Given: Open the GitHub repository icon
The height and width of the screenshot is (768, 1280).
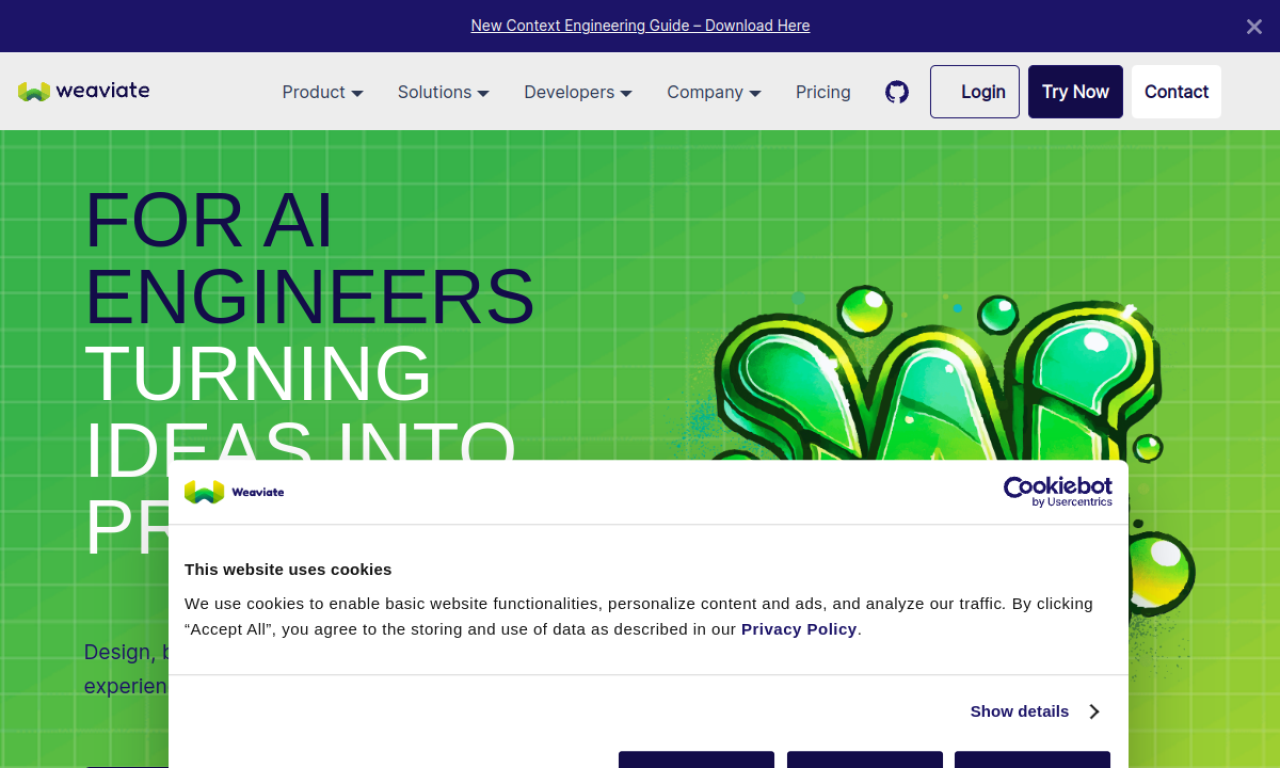Looking at the screenshot, I should tap(897, 92).
